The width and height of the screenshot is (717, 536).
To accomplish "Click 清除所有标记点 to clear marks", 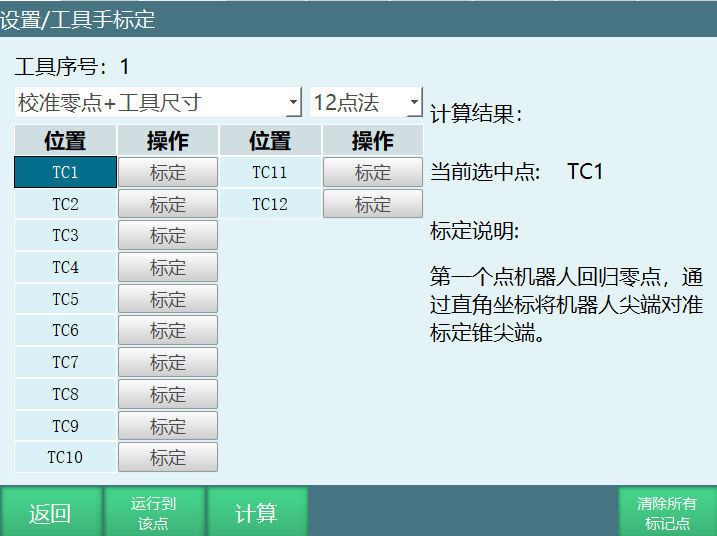I will pos(667,513).
